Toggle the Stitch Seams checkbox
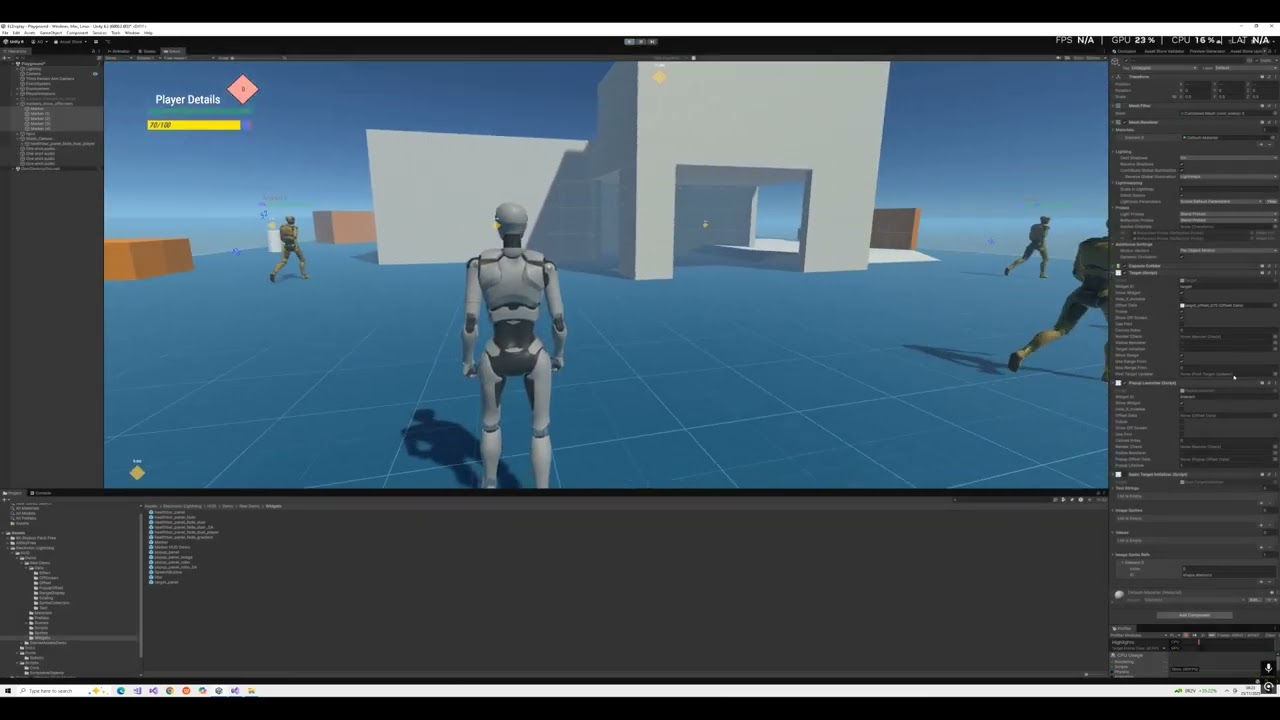Image resolution: width=1280 pixels, height=720 pixels. tap(1181, 195)
